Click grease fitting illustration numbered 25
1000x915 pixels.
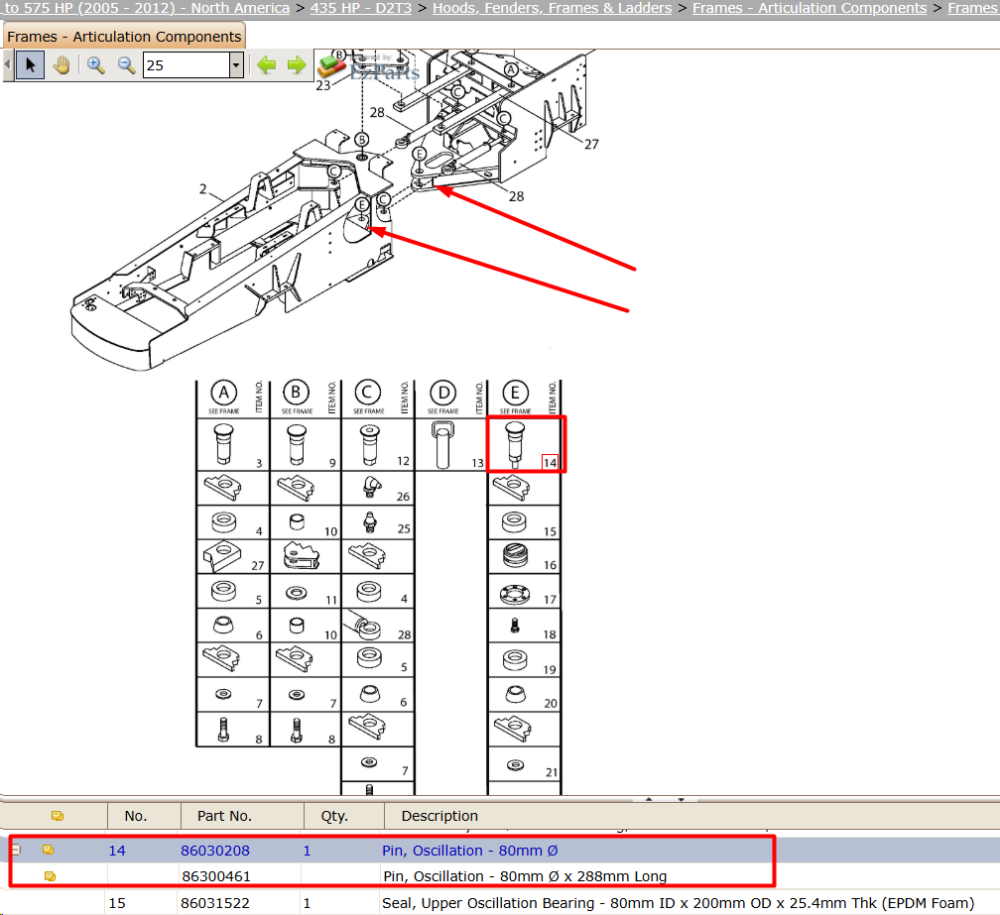[x=371, y=522]
